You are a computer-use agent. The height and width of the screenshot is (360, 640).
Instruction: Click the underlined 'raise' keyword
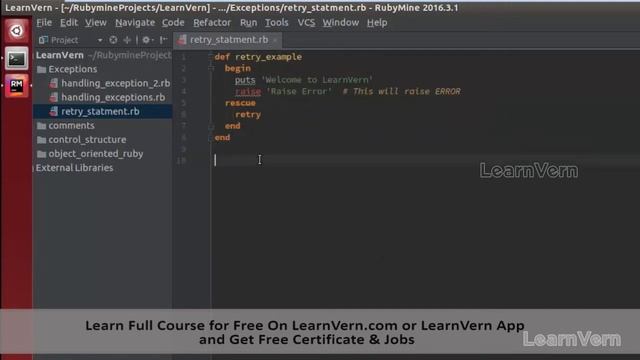(x=248, y=91)
